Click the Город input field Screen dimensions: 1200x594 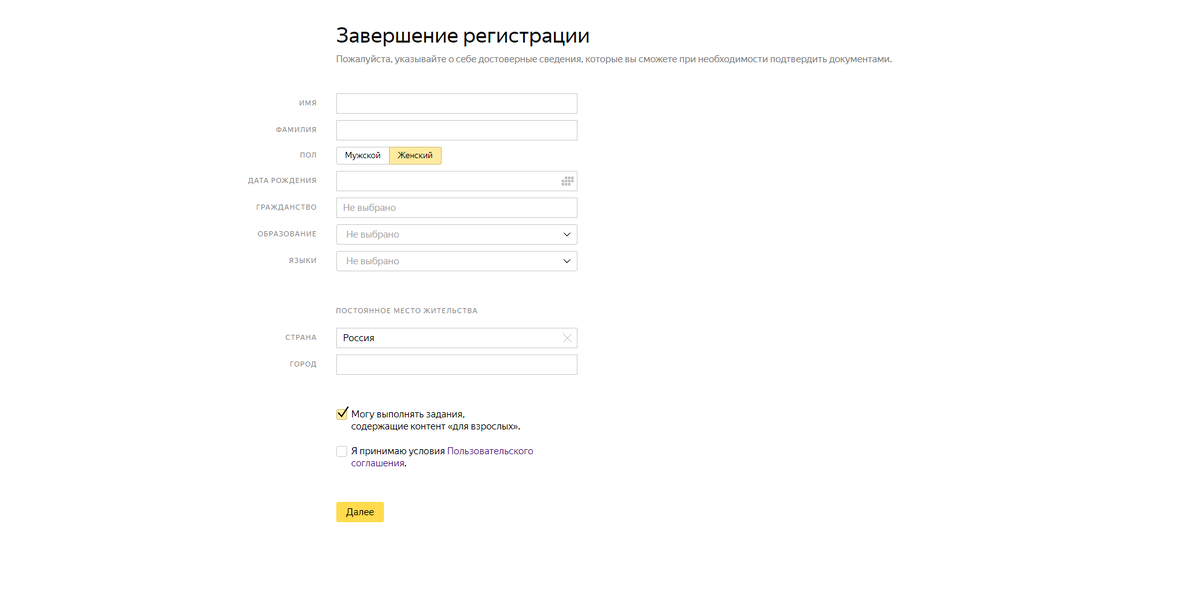[x=456, y=364]
